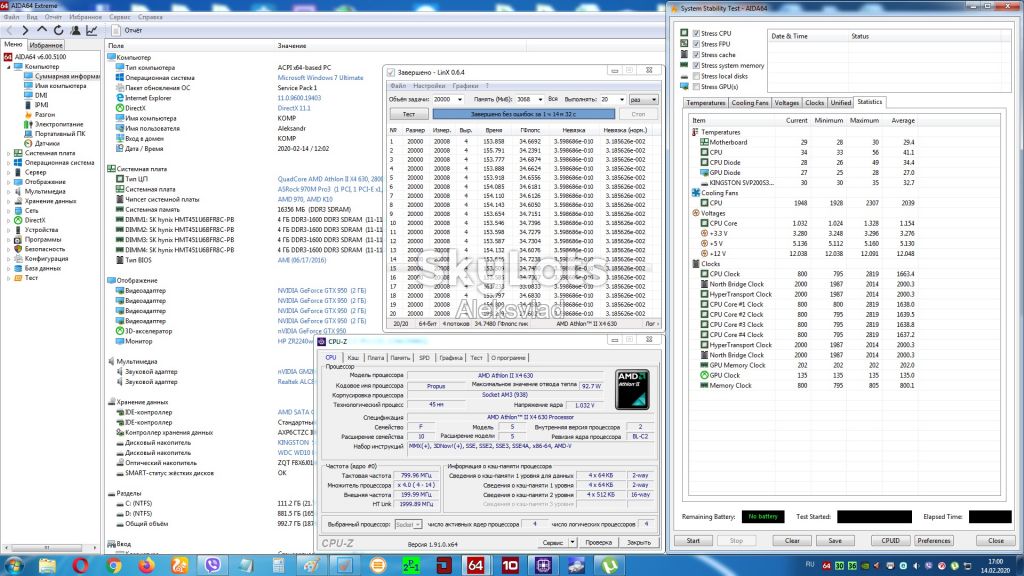
Task: Select Портативный ПК in the AIDA64 tree
Action: pyautogui.click(x=60, y=134)
